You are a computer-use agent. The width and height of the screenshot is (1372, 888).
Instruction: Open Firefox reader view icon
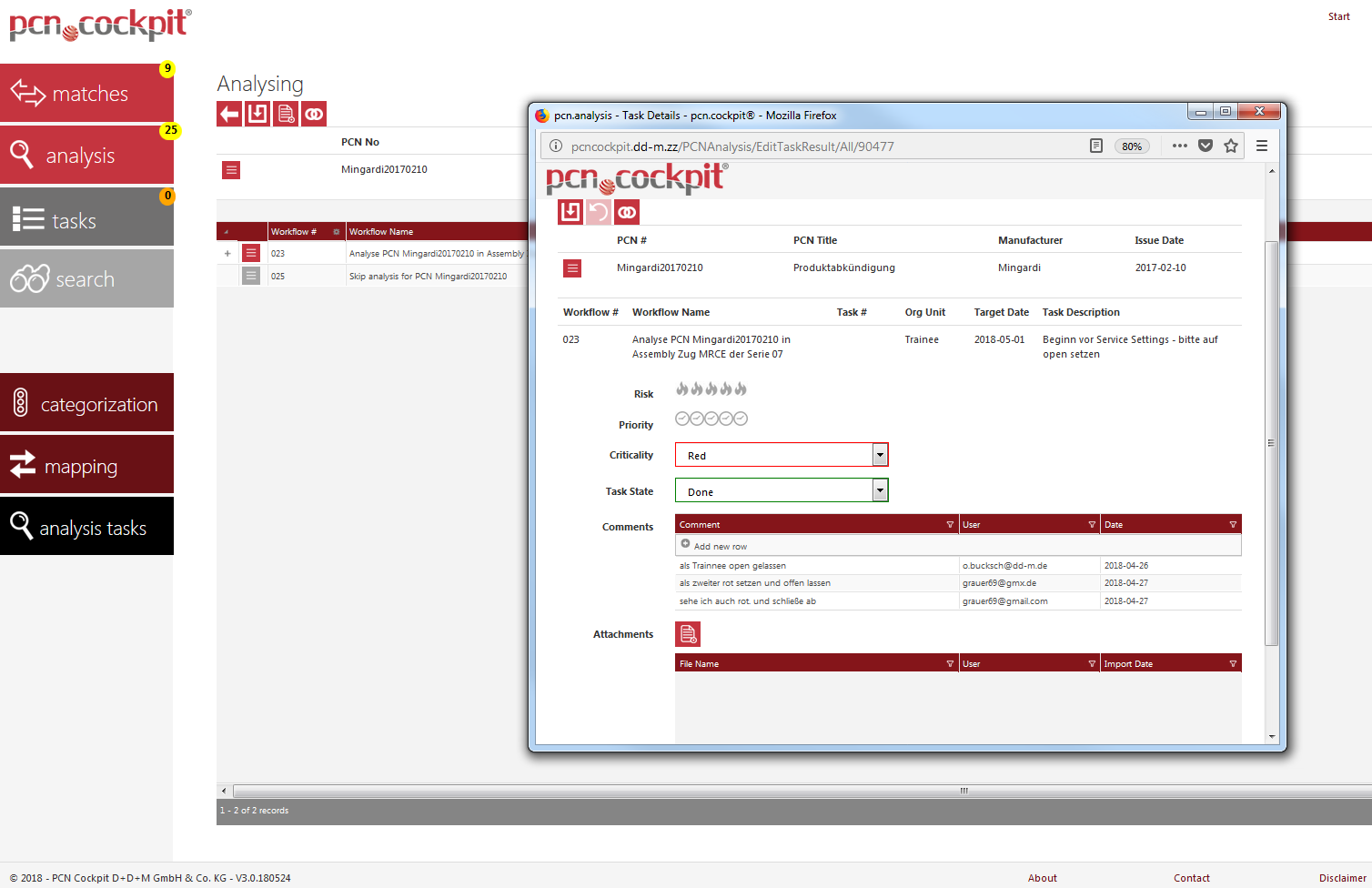click(1096, 146)
